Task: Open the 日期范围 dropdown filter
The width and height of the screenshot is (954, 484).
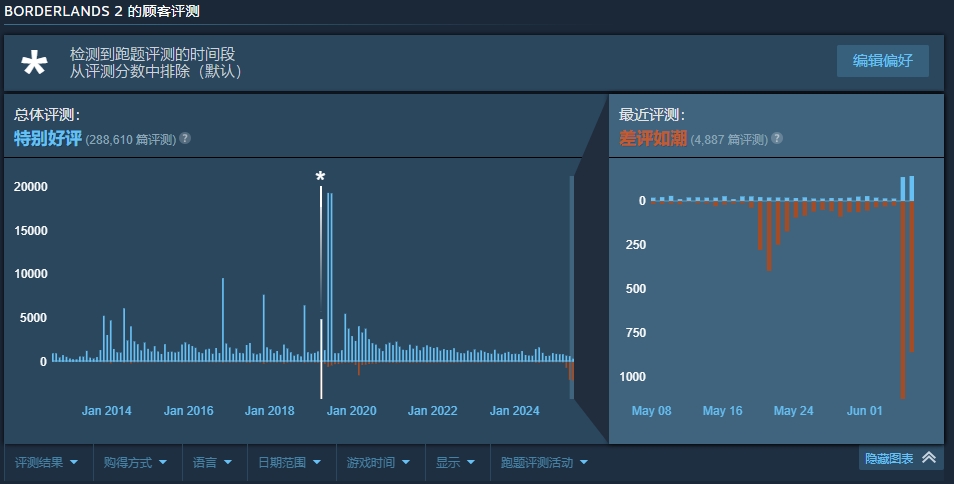Action: click(290, 463)
